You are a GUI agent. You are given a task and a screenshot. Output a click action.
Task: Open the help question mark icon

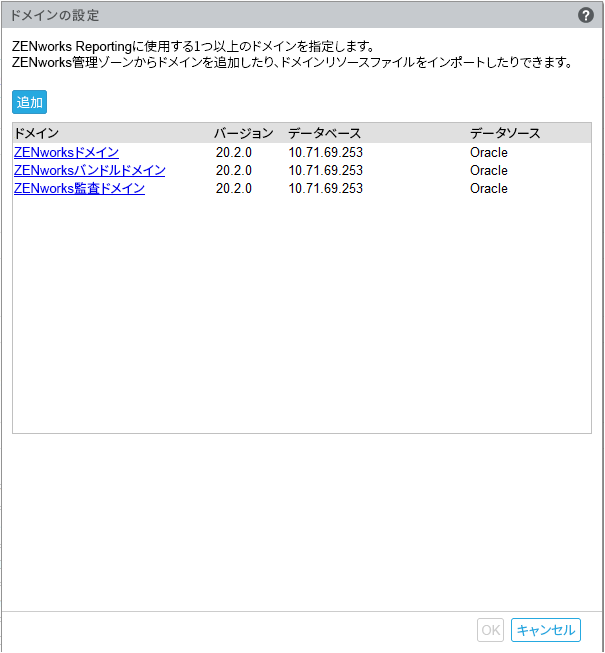[585, 15]
